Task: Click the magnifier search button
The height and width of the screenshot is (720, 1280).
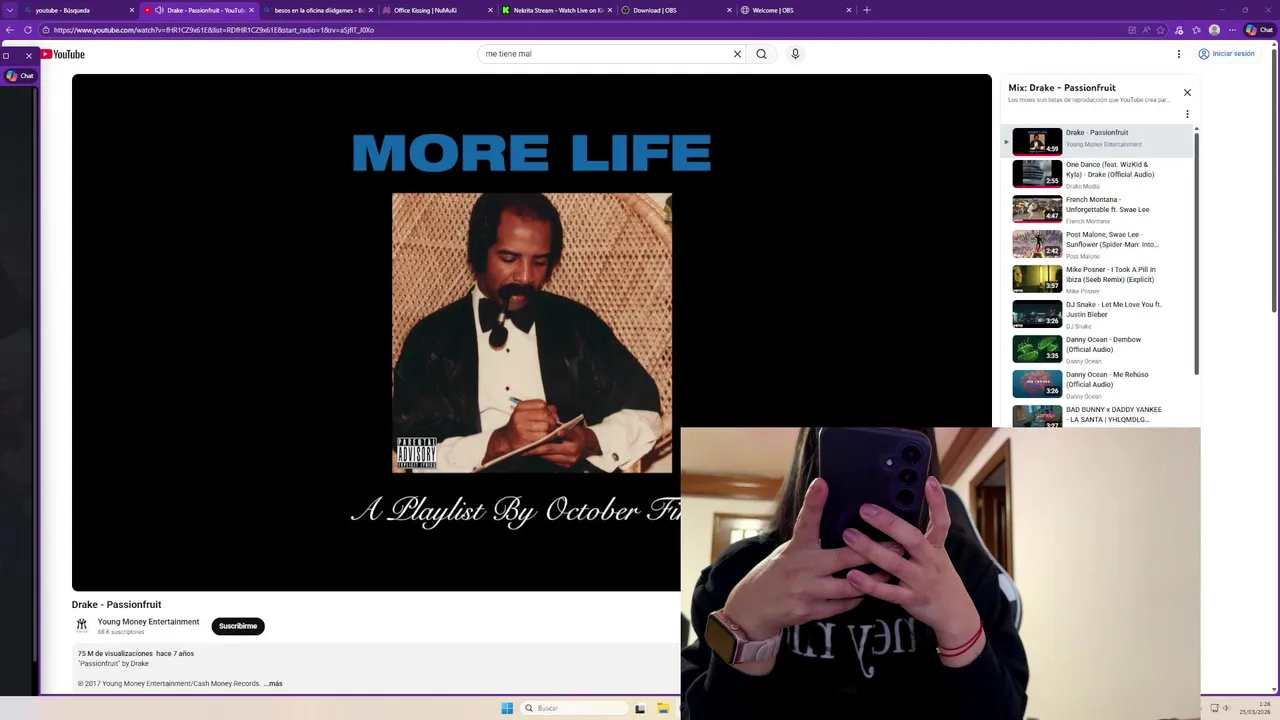Action: tap(761, 54)
